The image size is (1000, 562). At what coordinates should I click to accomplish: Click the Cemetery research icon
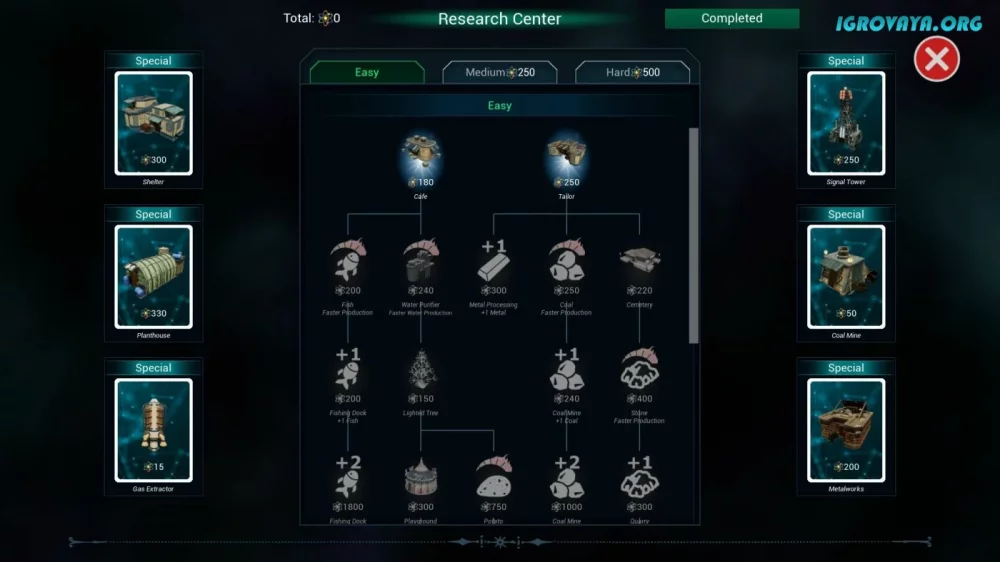(640, 260)
